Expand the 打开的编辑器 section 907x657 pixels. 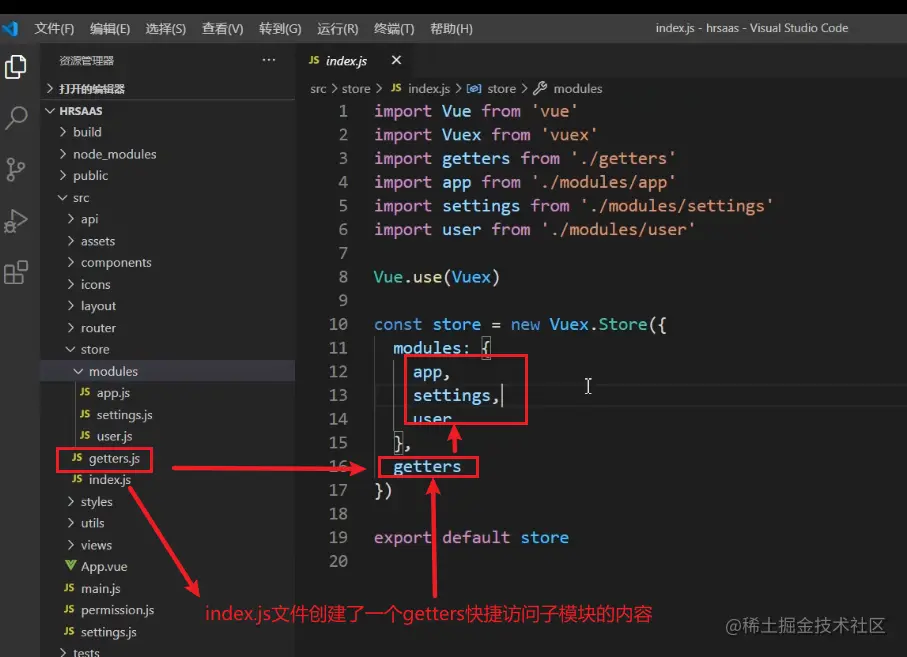168,88
